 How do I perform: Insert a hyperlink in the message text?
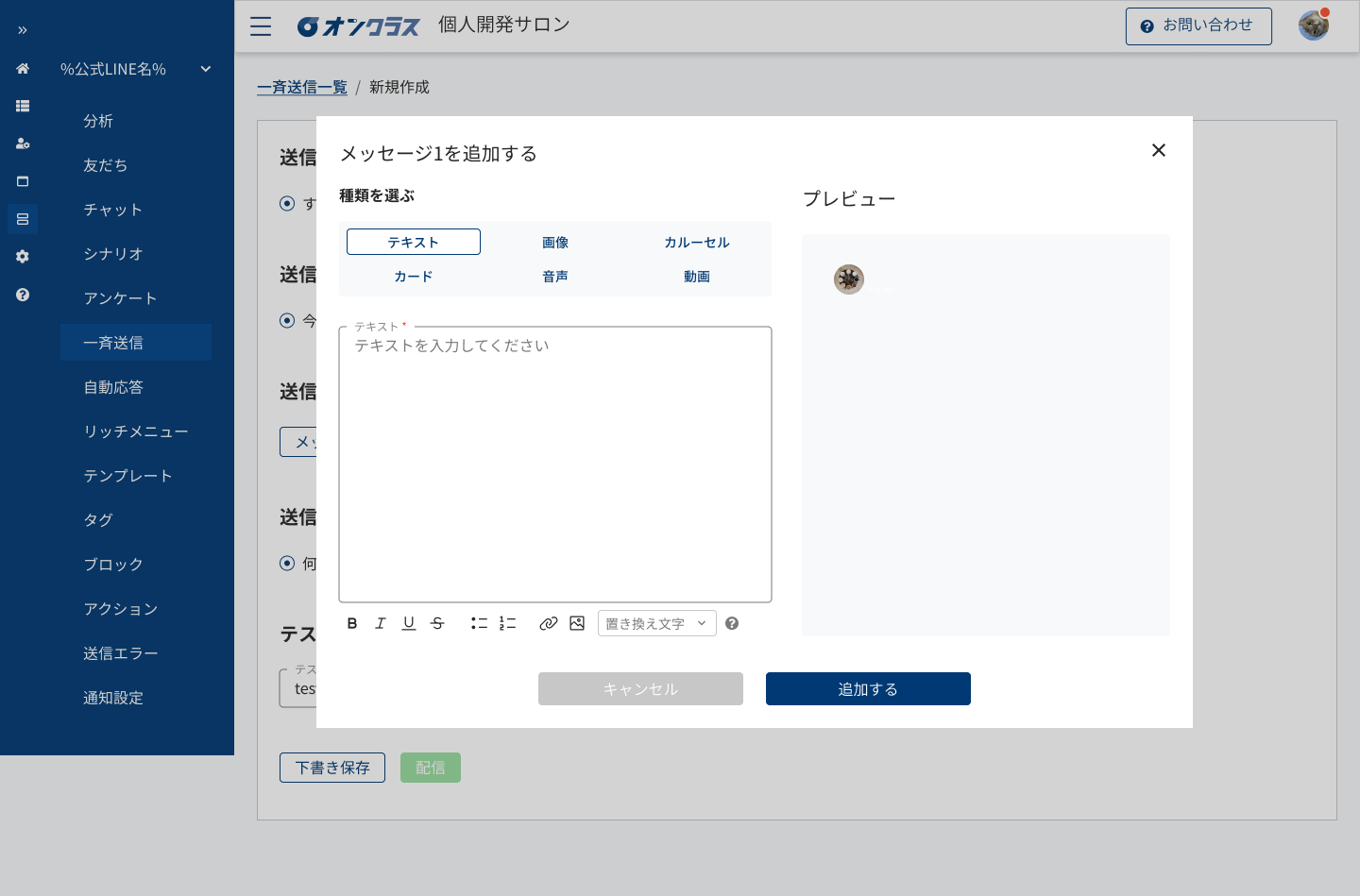[x=549, y=623]
